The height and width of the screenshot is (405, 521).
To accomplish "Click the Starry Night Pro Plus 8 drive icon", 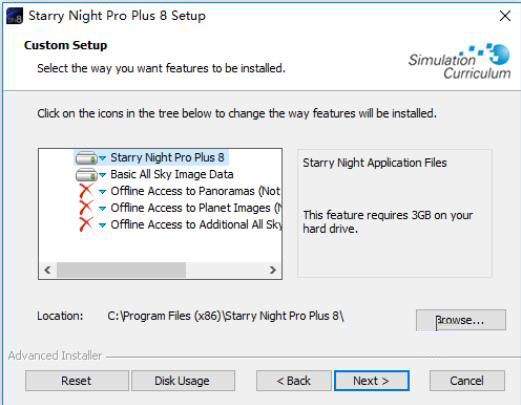I will pyautogui.click(x=86, y=158).
